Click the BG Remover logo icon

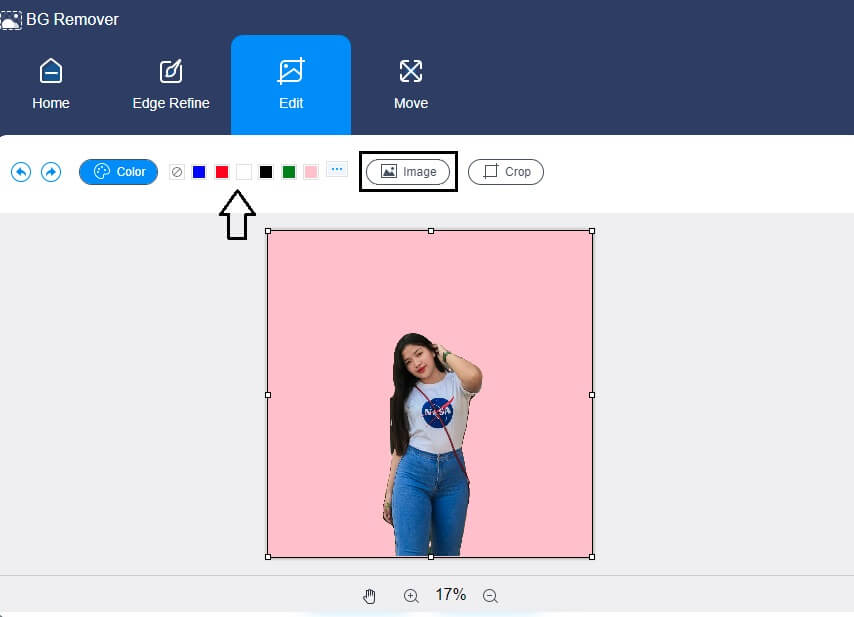pyautogui.click(x=13, y=19)
